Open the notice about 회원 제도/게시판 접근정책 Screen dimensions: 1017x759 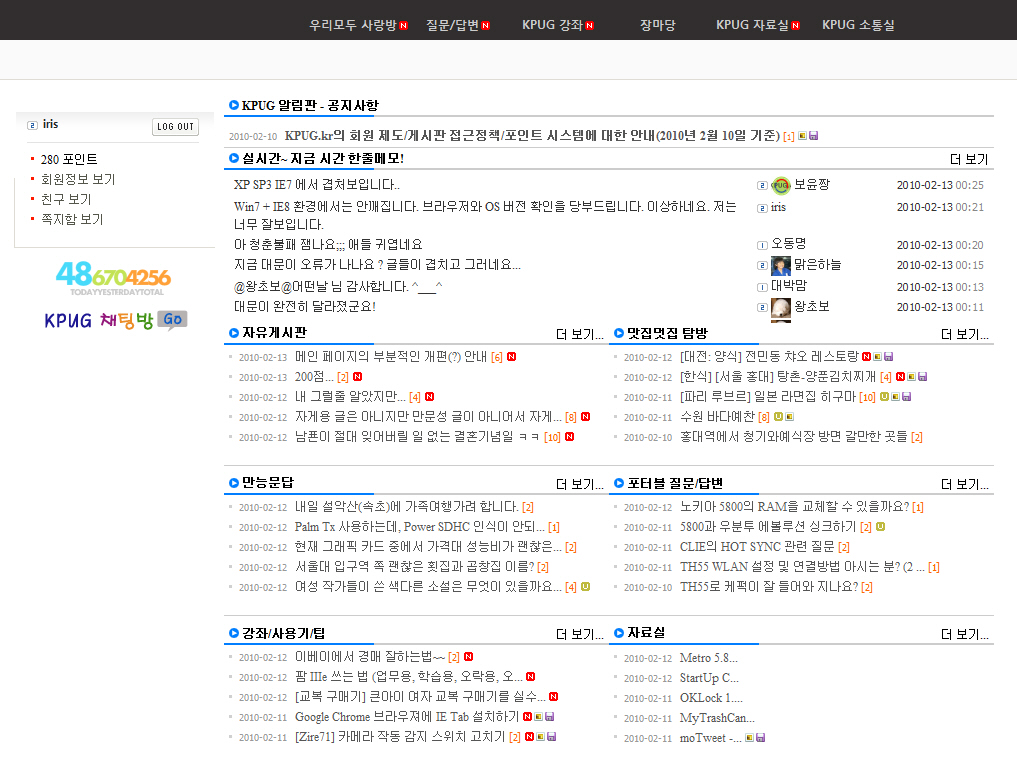pyautogui.click(x=532, y=136)
